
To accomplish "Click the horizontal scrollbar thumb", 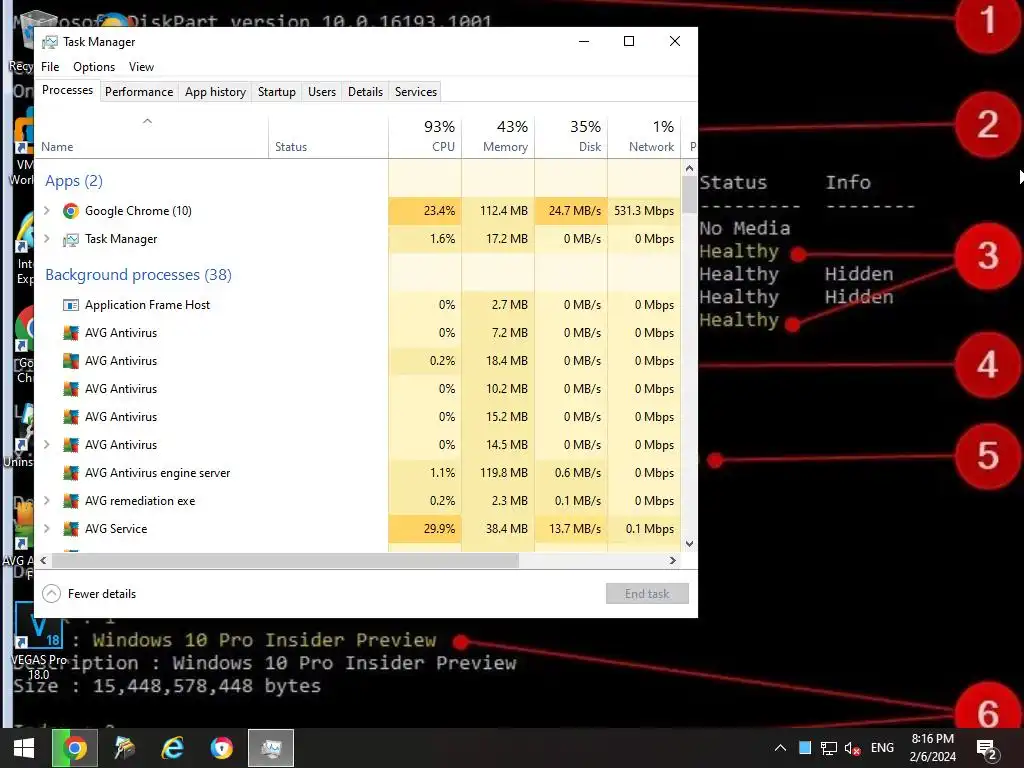I will point(285,560).
